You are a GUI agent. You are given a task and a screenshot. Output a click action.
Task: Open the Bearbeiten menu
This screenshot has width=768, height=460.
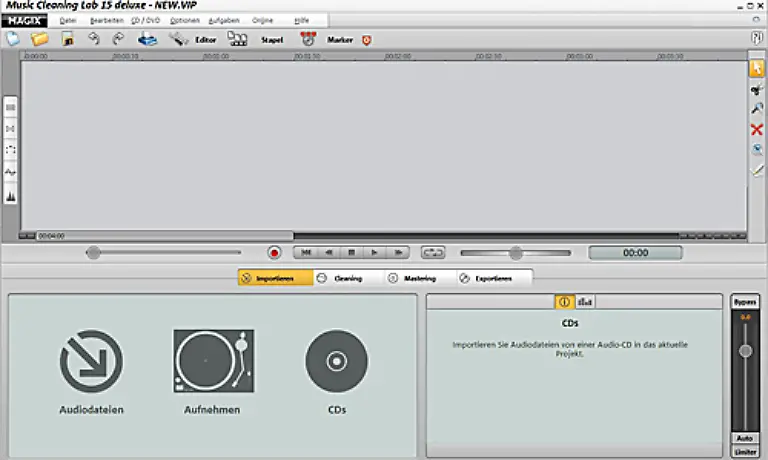tap(107, 20)
